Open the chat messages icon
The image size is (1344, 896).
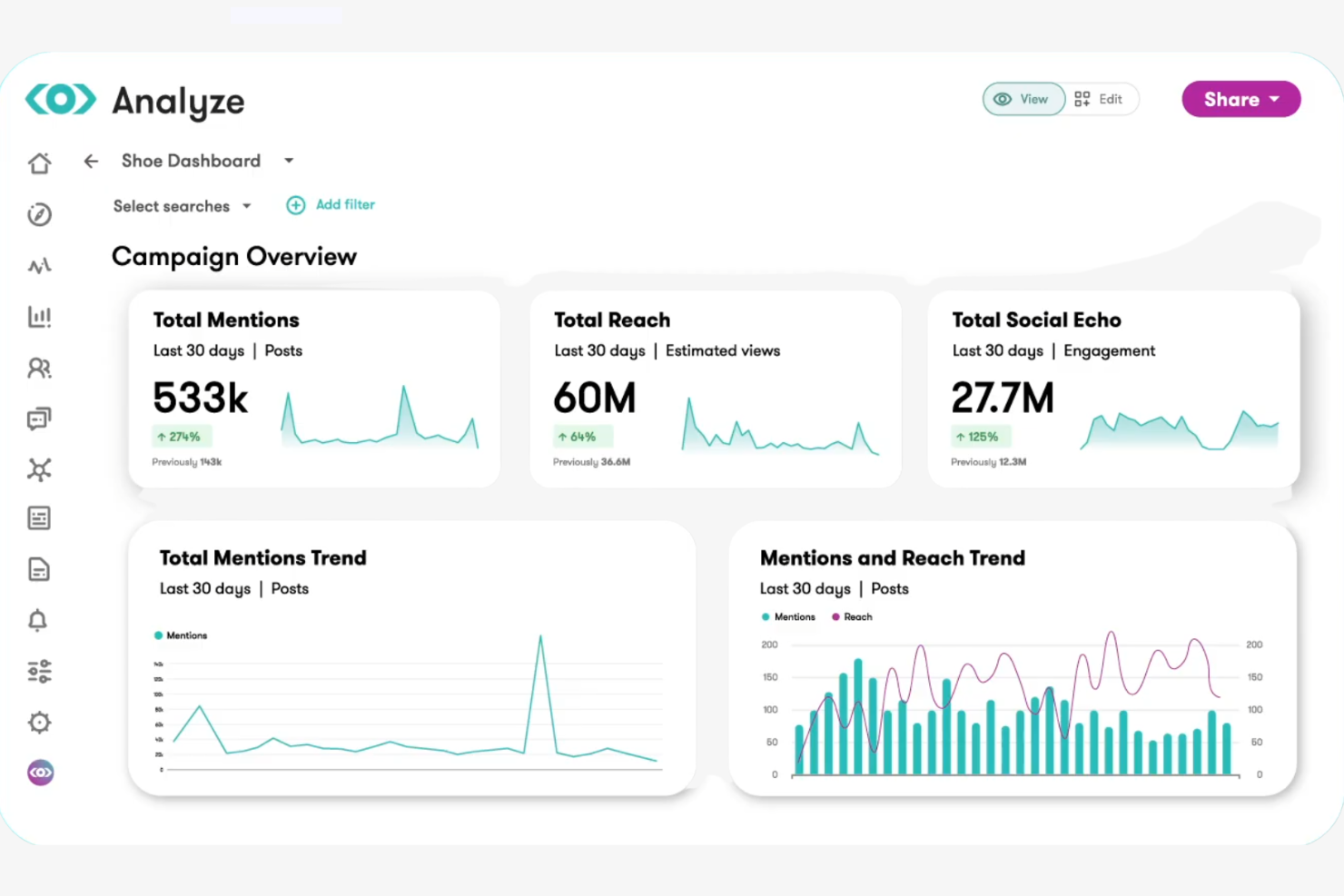coord(39,418)
